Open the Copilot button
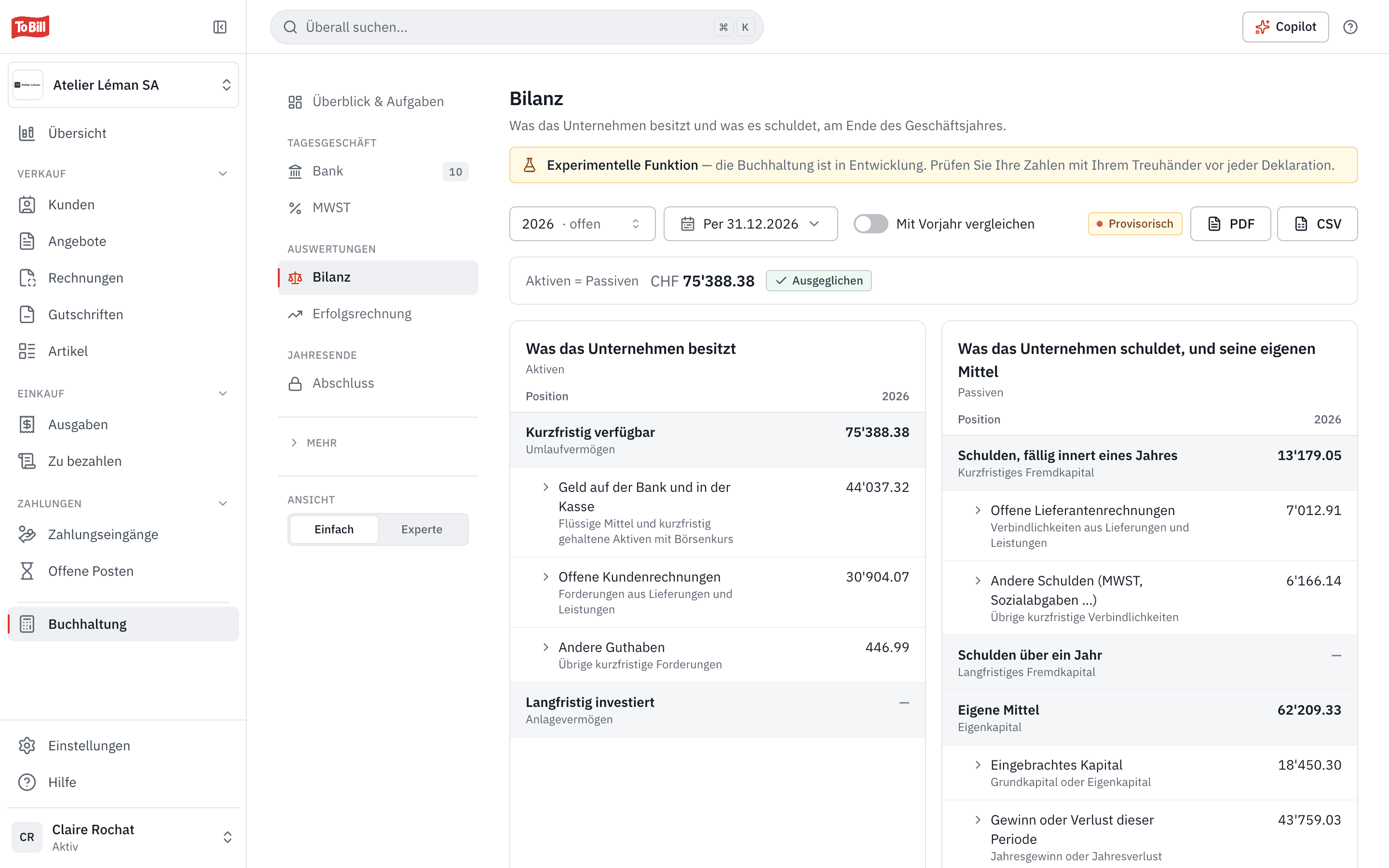Image resolution: width=1389 pixels, height=868 pixels. click(x=1285, y=27)
